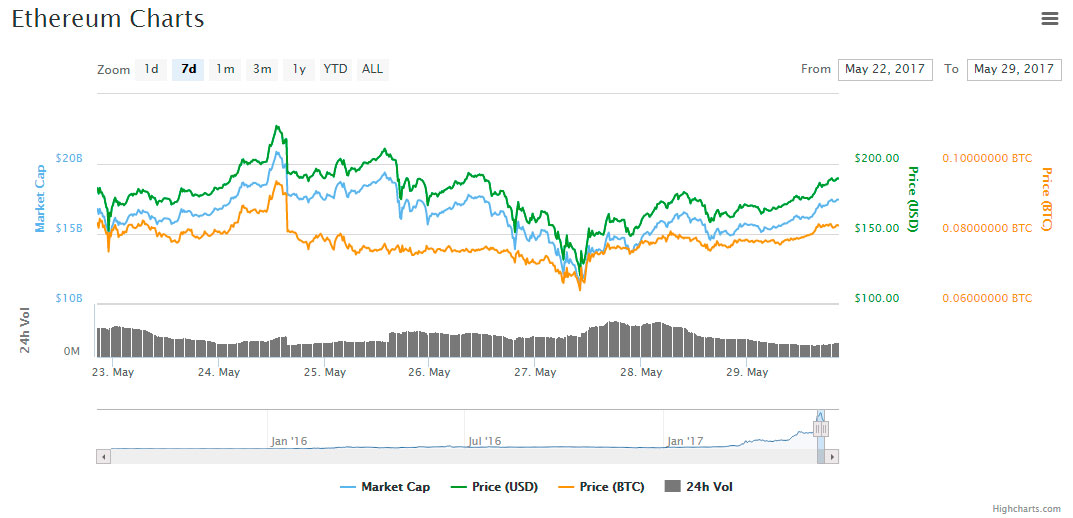Click the 0.10000000 BTC axis label

pos(987,158)
